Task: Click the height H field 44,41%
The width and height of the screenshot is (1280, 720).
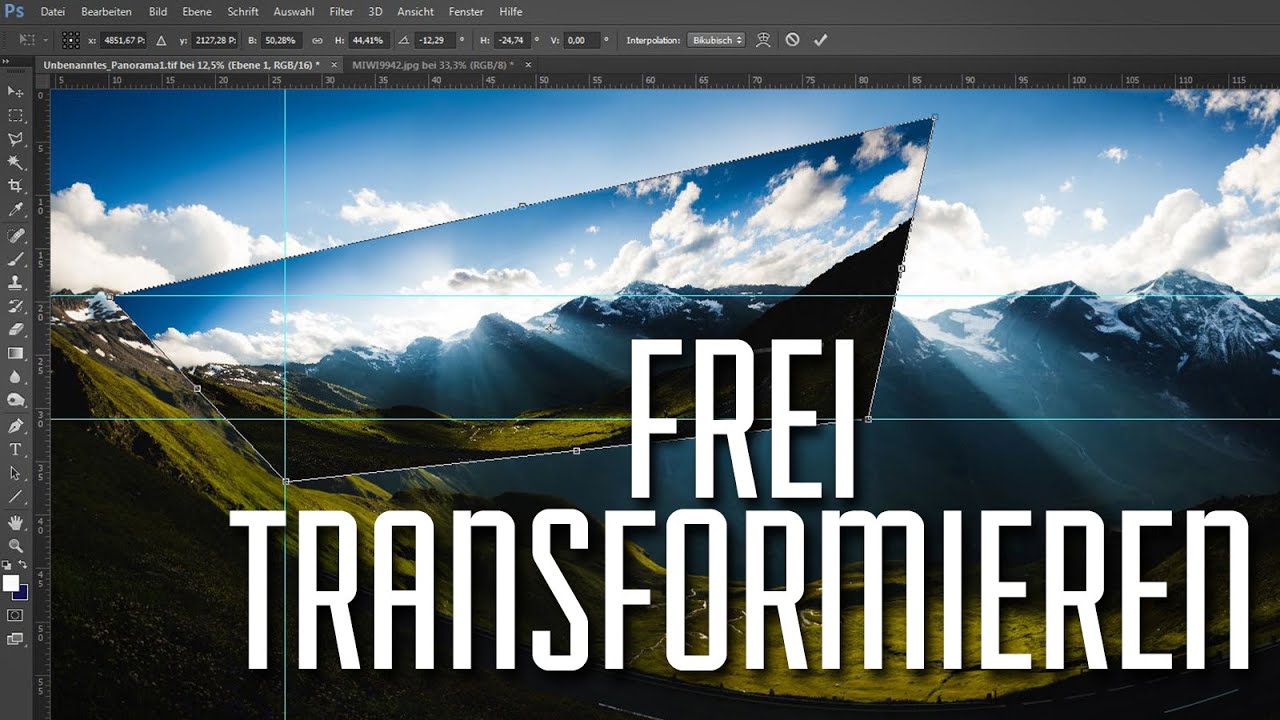Action: click(x=370, y=40)
